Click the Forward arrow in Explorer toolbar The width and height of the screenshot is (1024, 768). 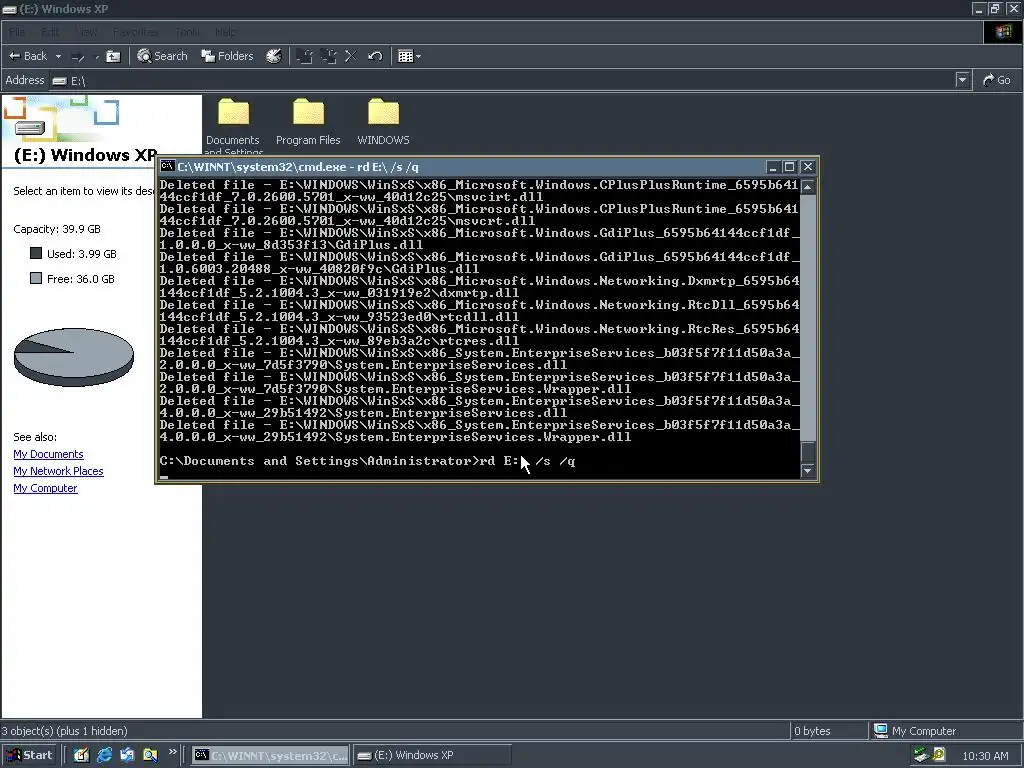click(x=78, y=57)
